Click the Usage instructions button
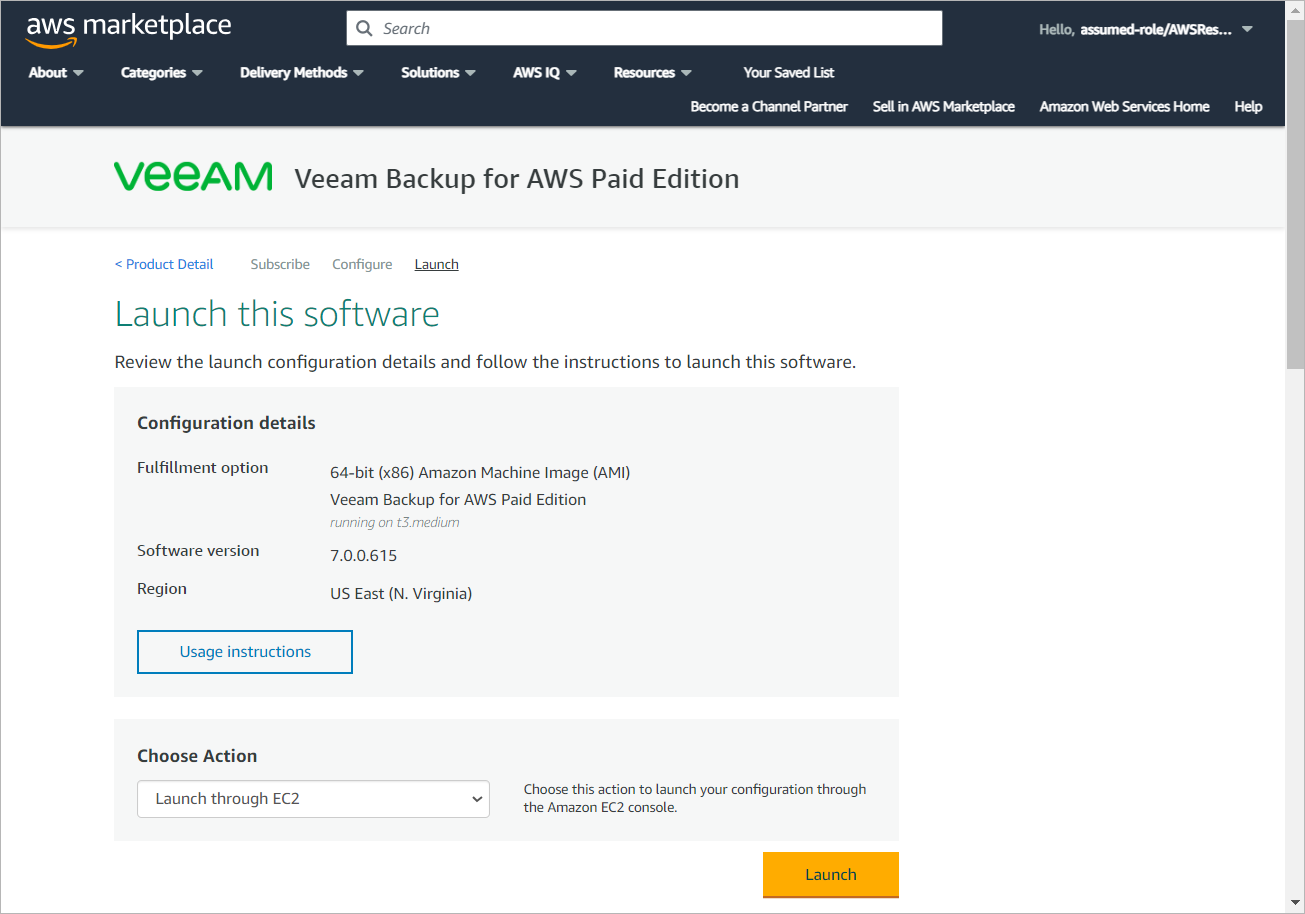Viewport: 1305px width, 914px height. [x=245, y=652]
